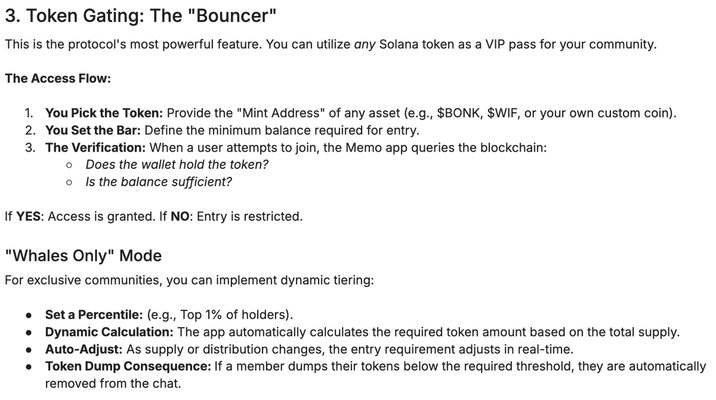Click "For exclusive communities" paragraph text
The width and height of the screenshot is (716, 400).
[x=189, y=280]
